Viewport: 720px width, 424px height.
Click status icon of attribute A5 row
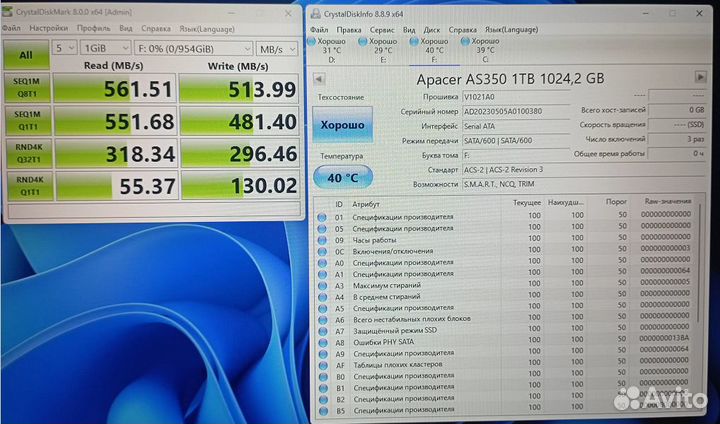(323, 308)
